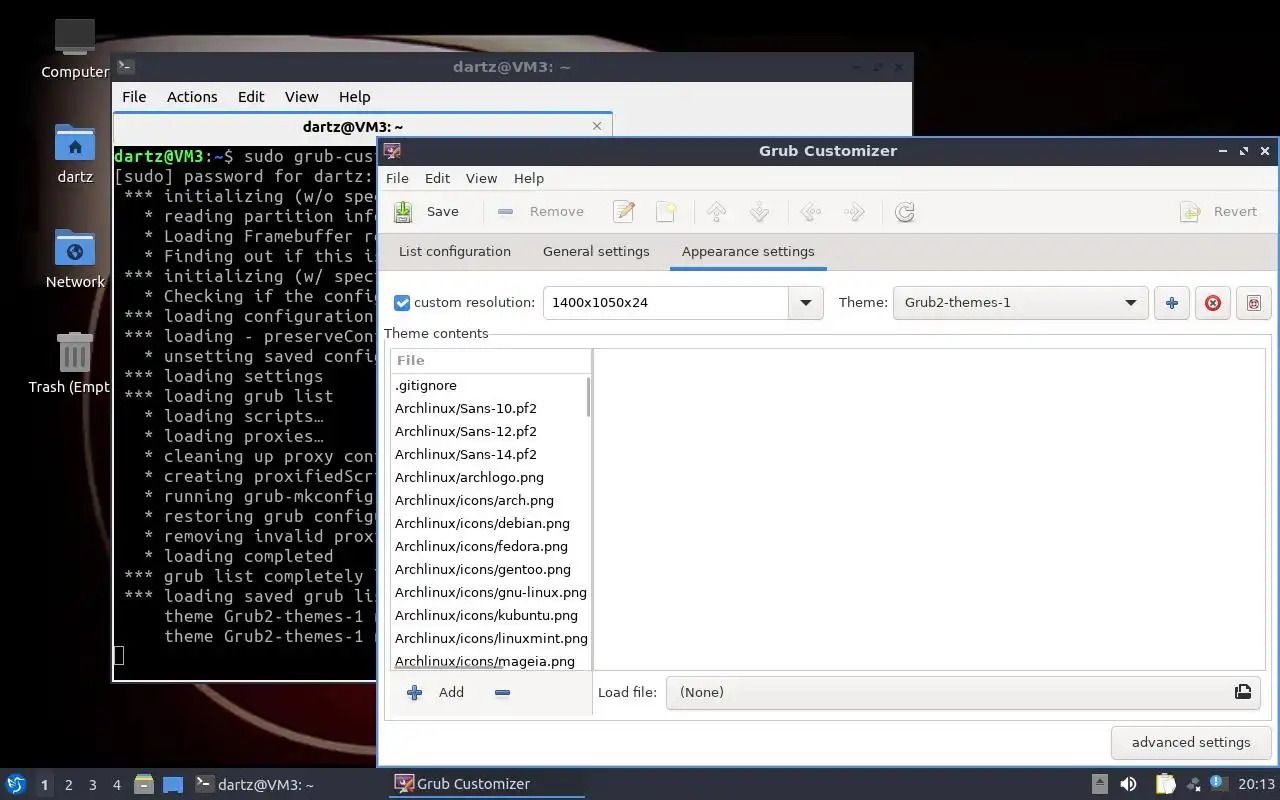Remove theme with the red X button

(1213, 302)
